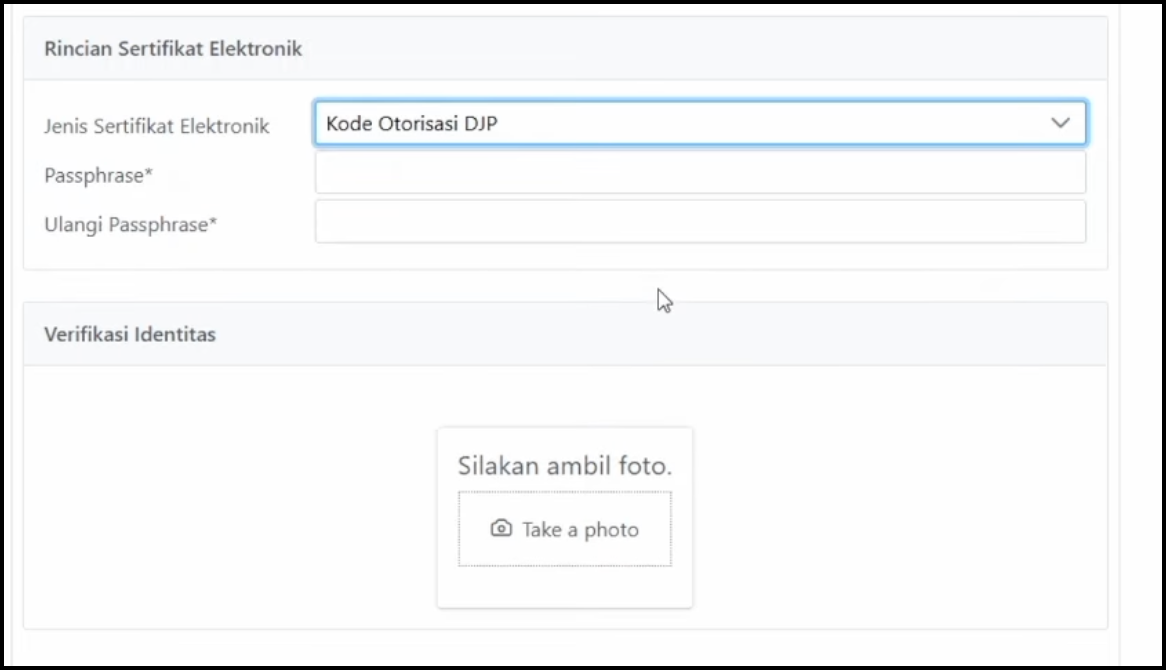Focus the Passphrase input field
This screenshot has height=670, width=1166.
pyautogui.click(x=700, y=173)
